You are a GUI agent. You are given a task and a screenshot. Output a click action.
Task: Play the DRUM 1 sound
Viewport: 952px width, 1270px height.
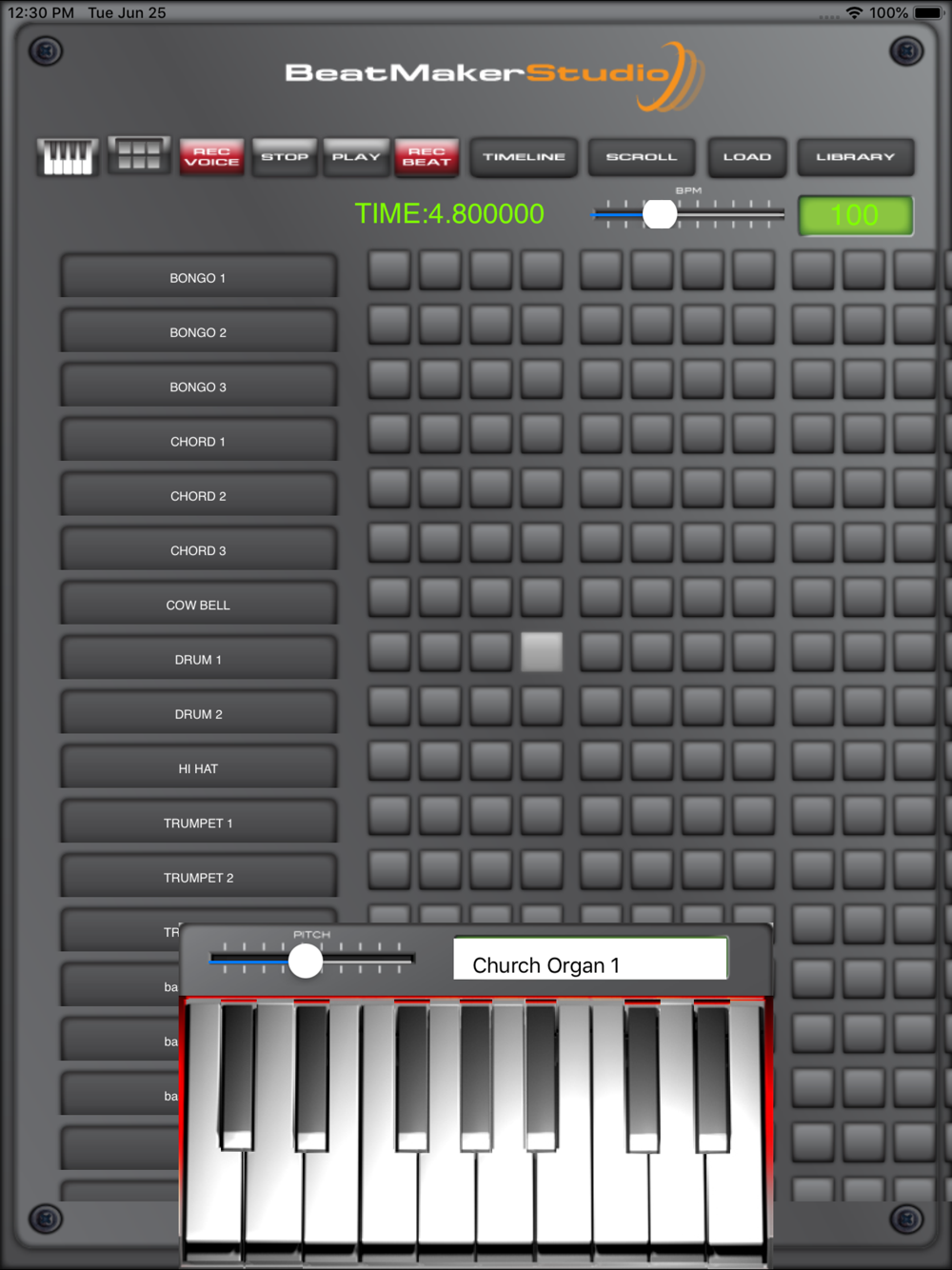(x=198, y=659)
